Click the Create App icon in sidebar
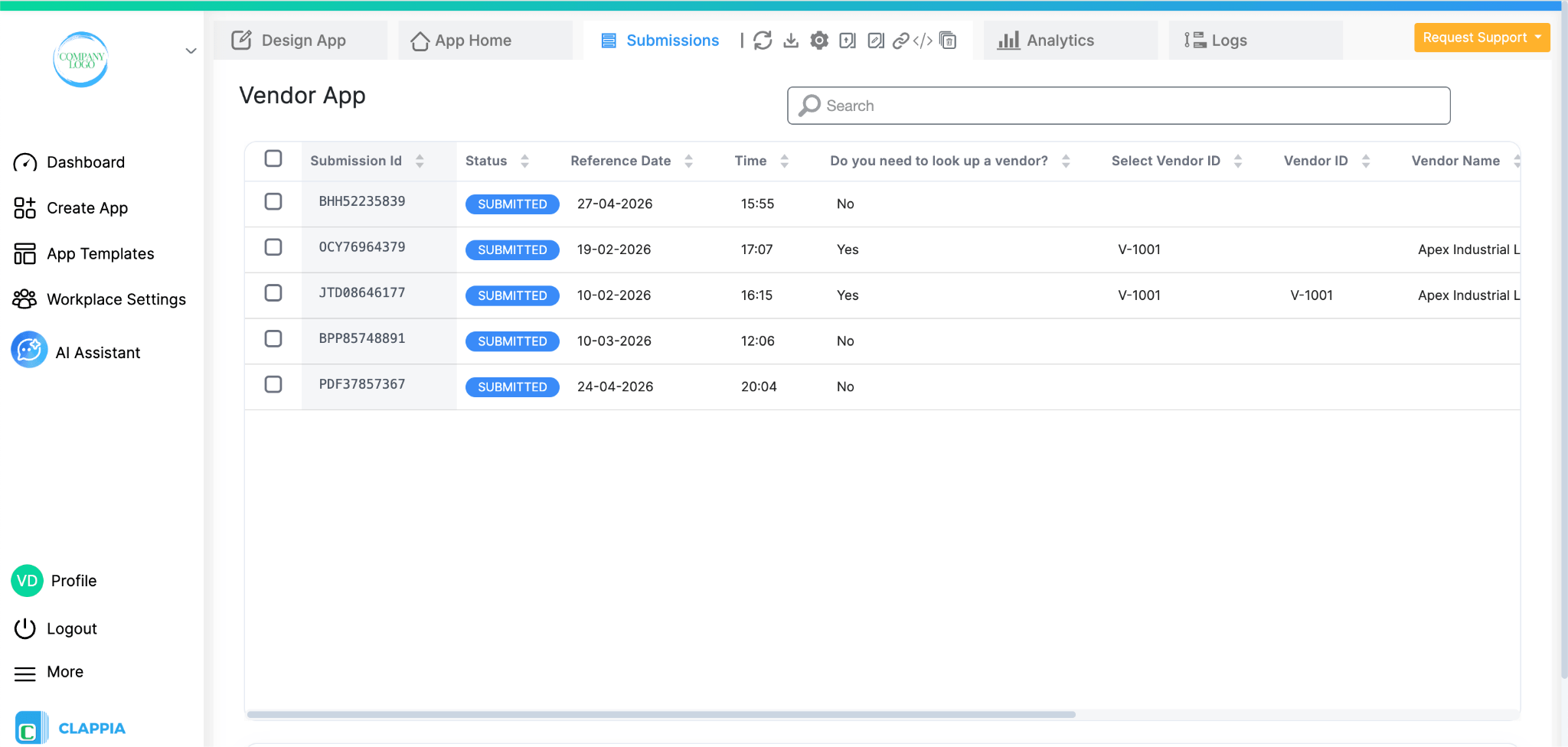The image size is (1568, 747). coord(25,208)
